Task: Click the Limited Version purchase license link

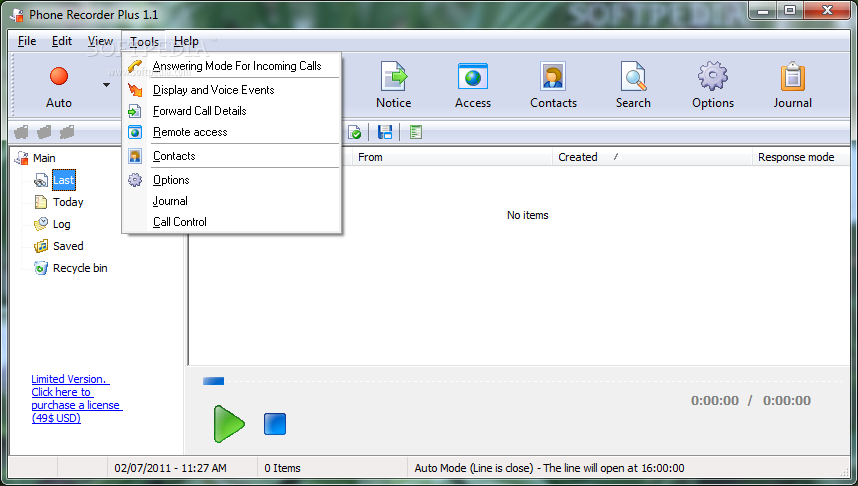Action: point(77,398)
